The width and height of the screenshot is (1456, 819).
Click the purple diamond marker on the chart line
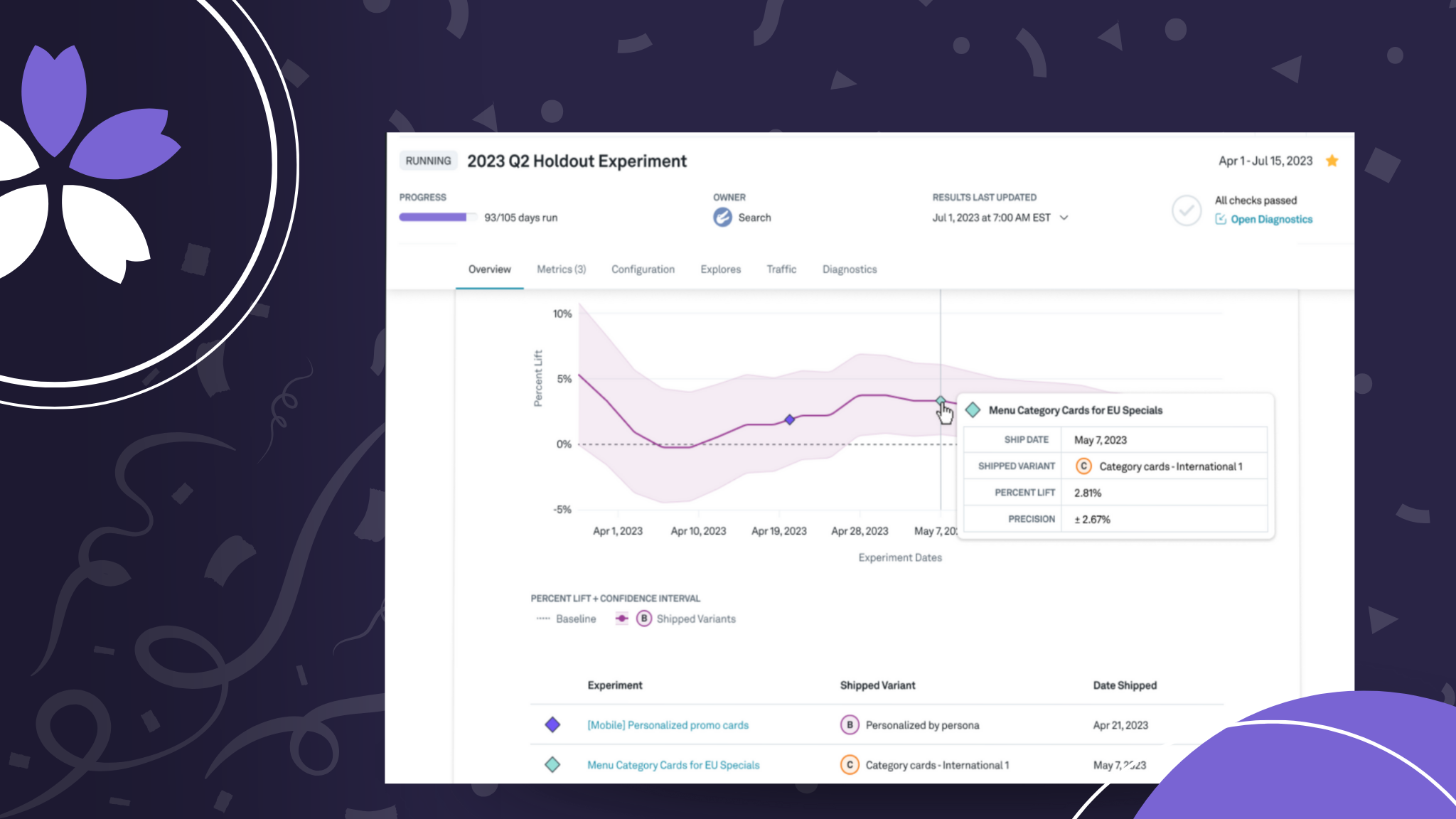[x=789, y=419]
